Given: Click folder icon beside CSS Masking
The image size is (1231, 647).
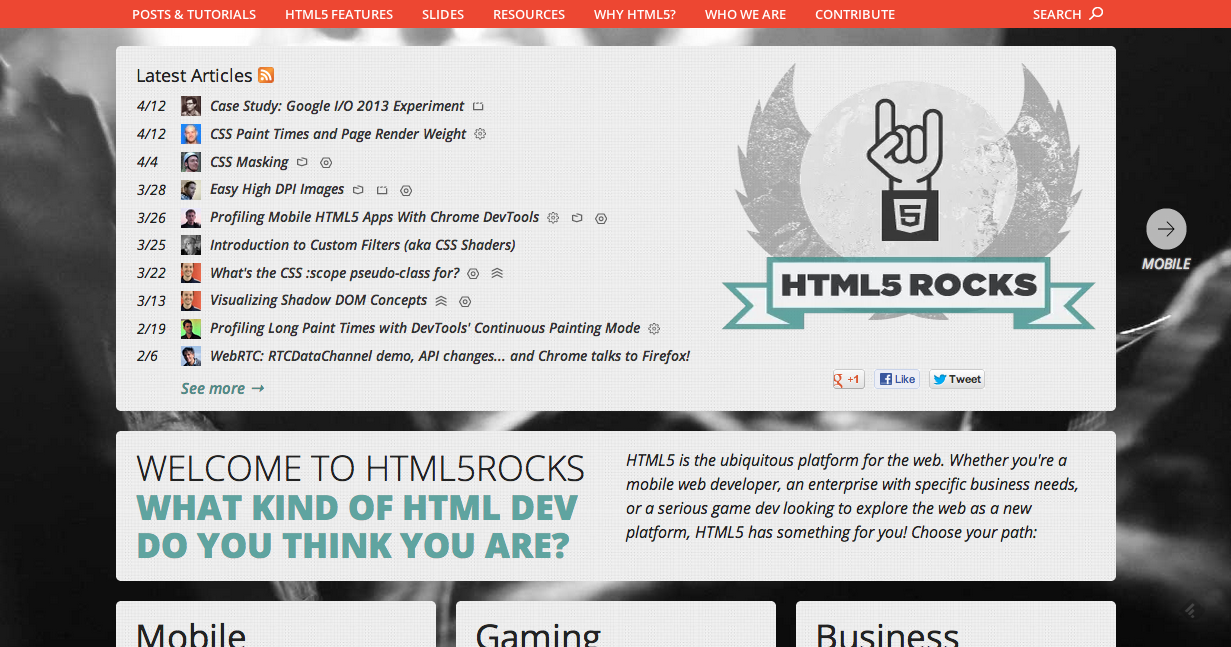Looking at the screenshot, I should tap(303, 162).
